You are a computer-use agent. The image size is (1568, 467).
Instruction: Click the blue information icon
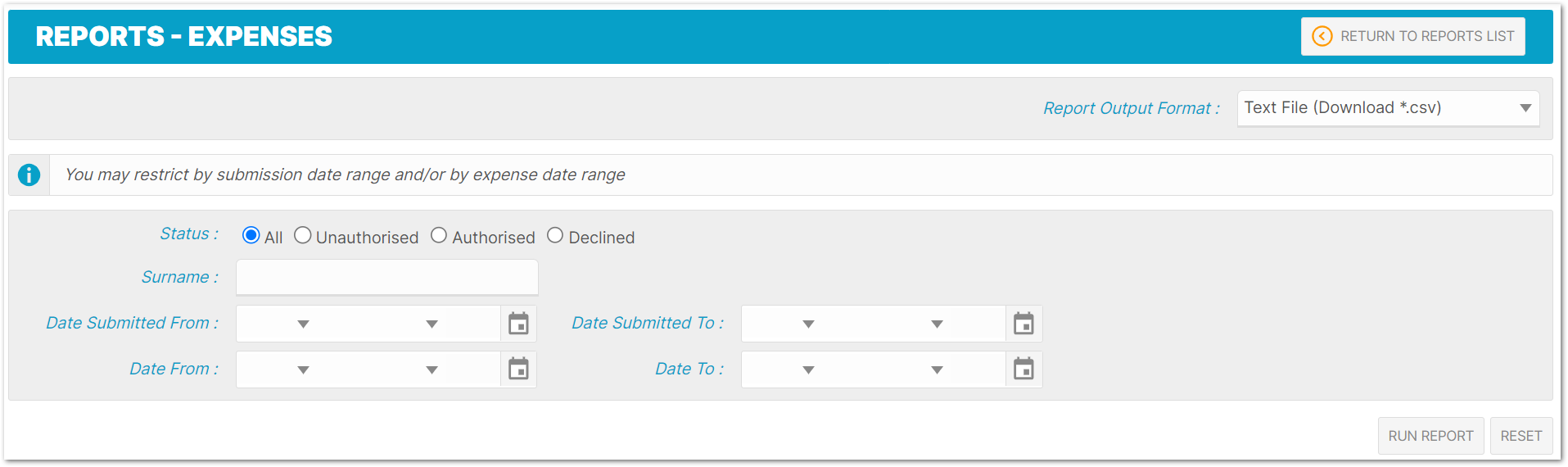29,175
